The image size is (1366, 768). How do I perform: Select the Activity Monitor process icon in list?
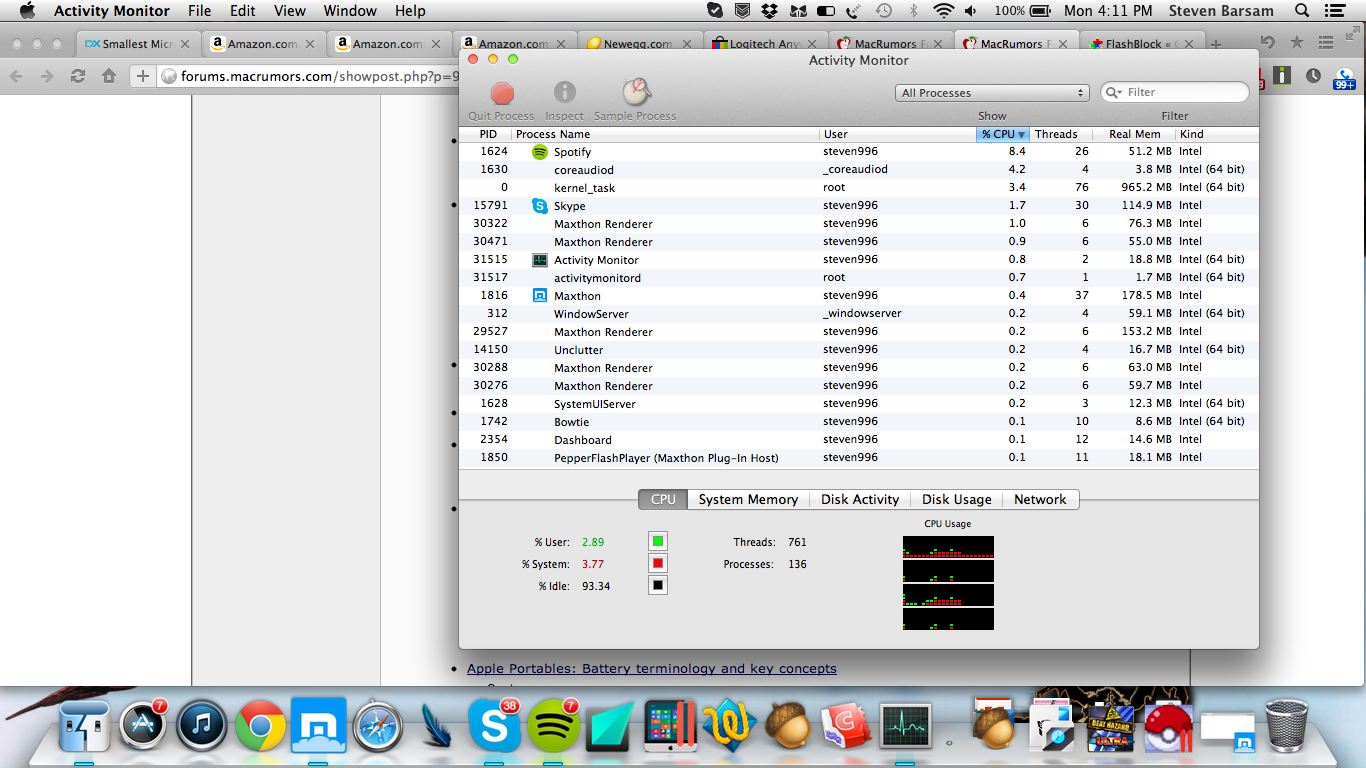pyautogui.click(x=540, y=260)
